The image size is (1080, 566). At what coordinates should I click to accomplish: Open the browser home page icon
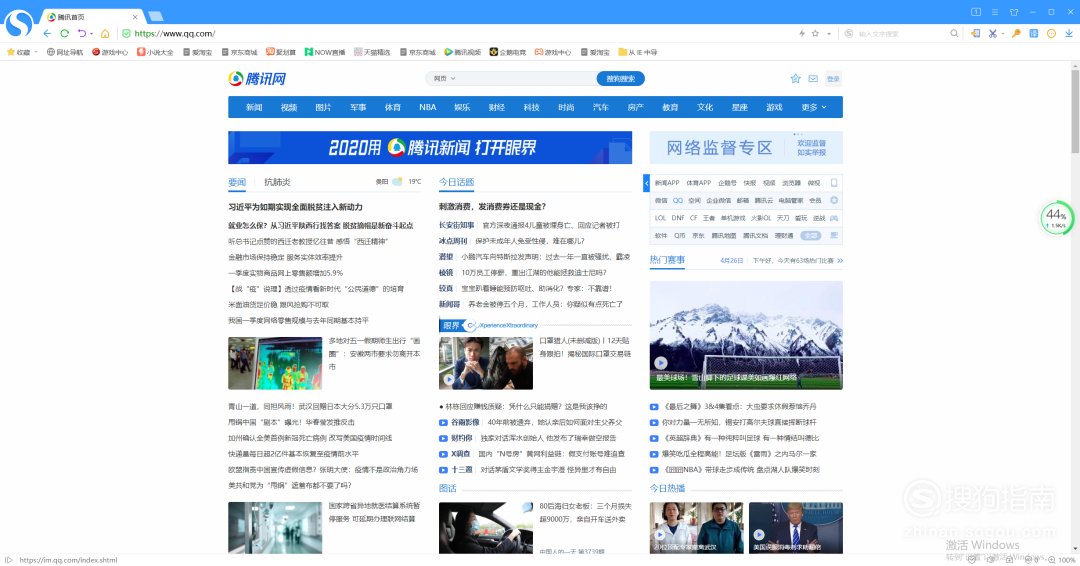point(105,33)
